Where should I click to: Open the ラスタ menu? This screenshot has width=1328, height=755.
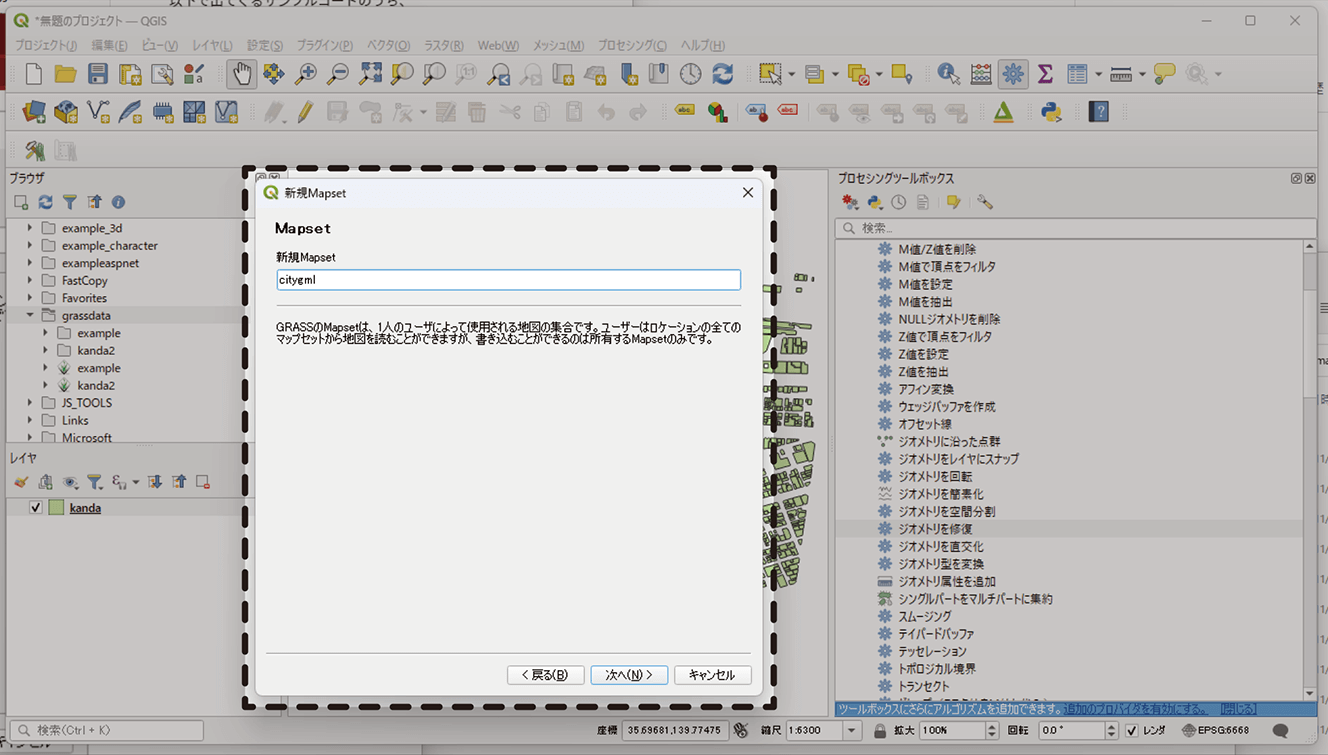tap(444, 45)
